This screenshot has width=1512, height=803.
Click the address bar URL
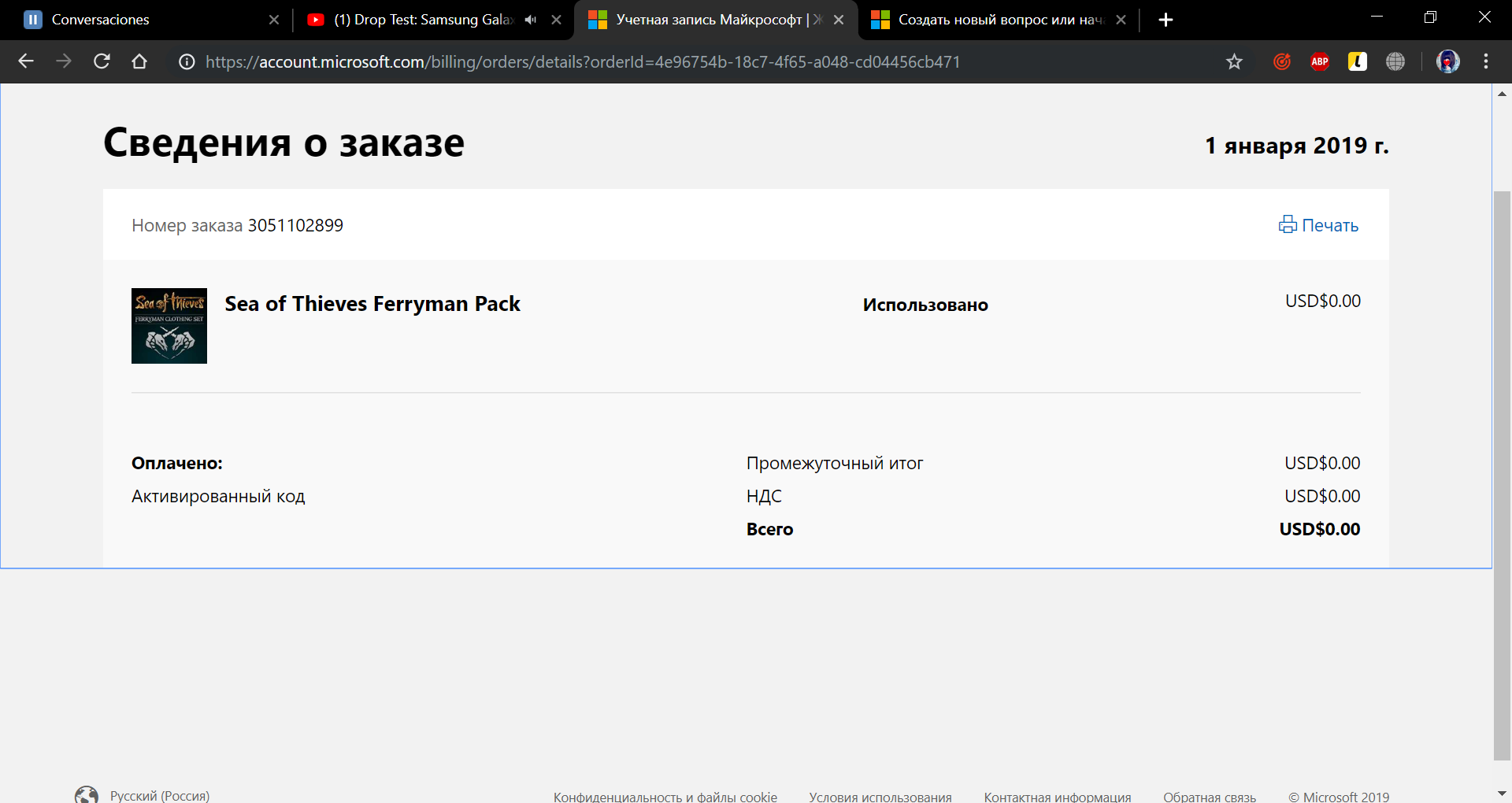[x=583, y=61]
